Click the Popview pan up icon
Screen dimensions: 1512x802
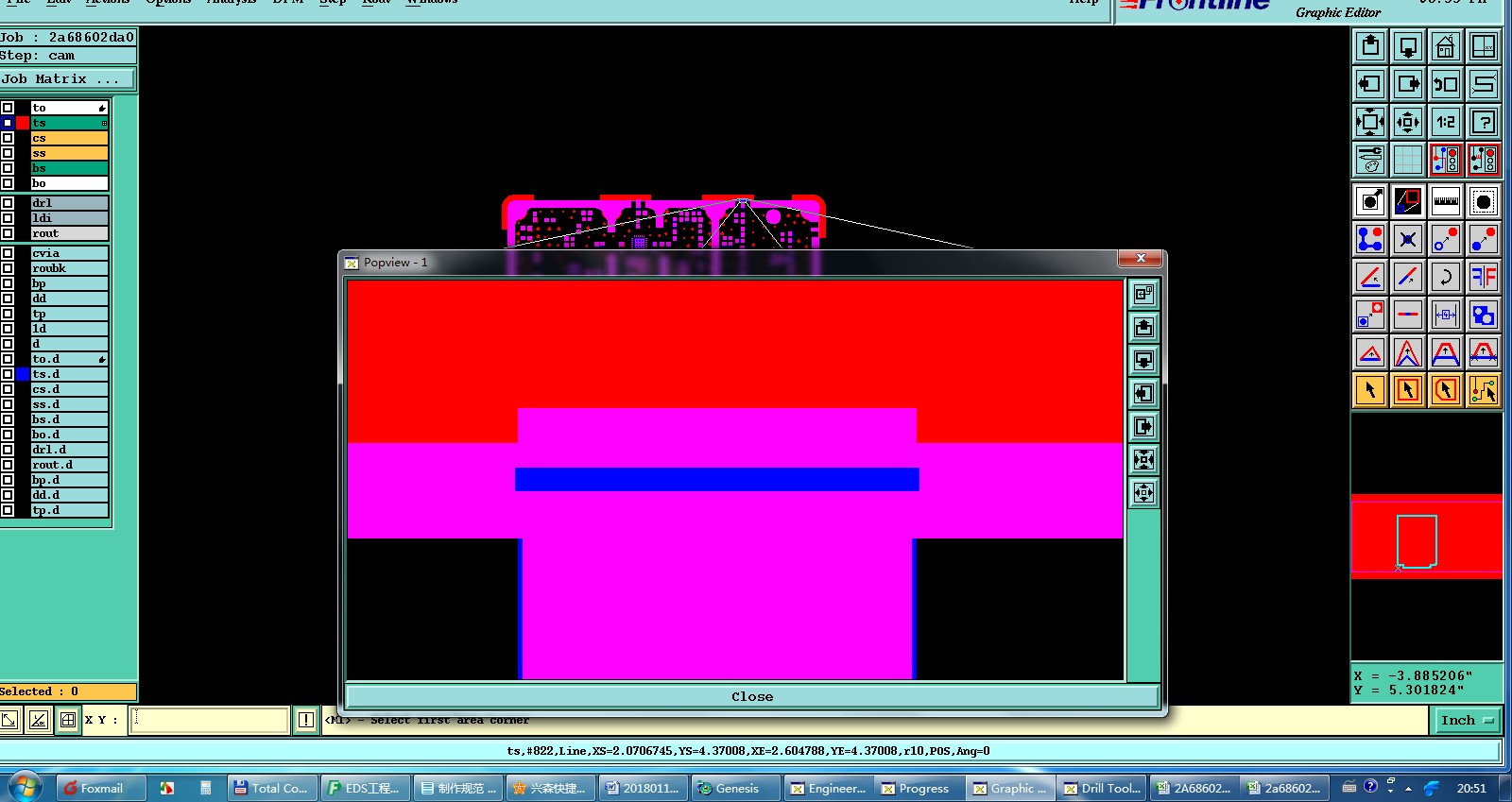click(1143, 328)
